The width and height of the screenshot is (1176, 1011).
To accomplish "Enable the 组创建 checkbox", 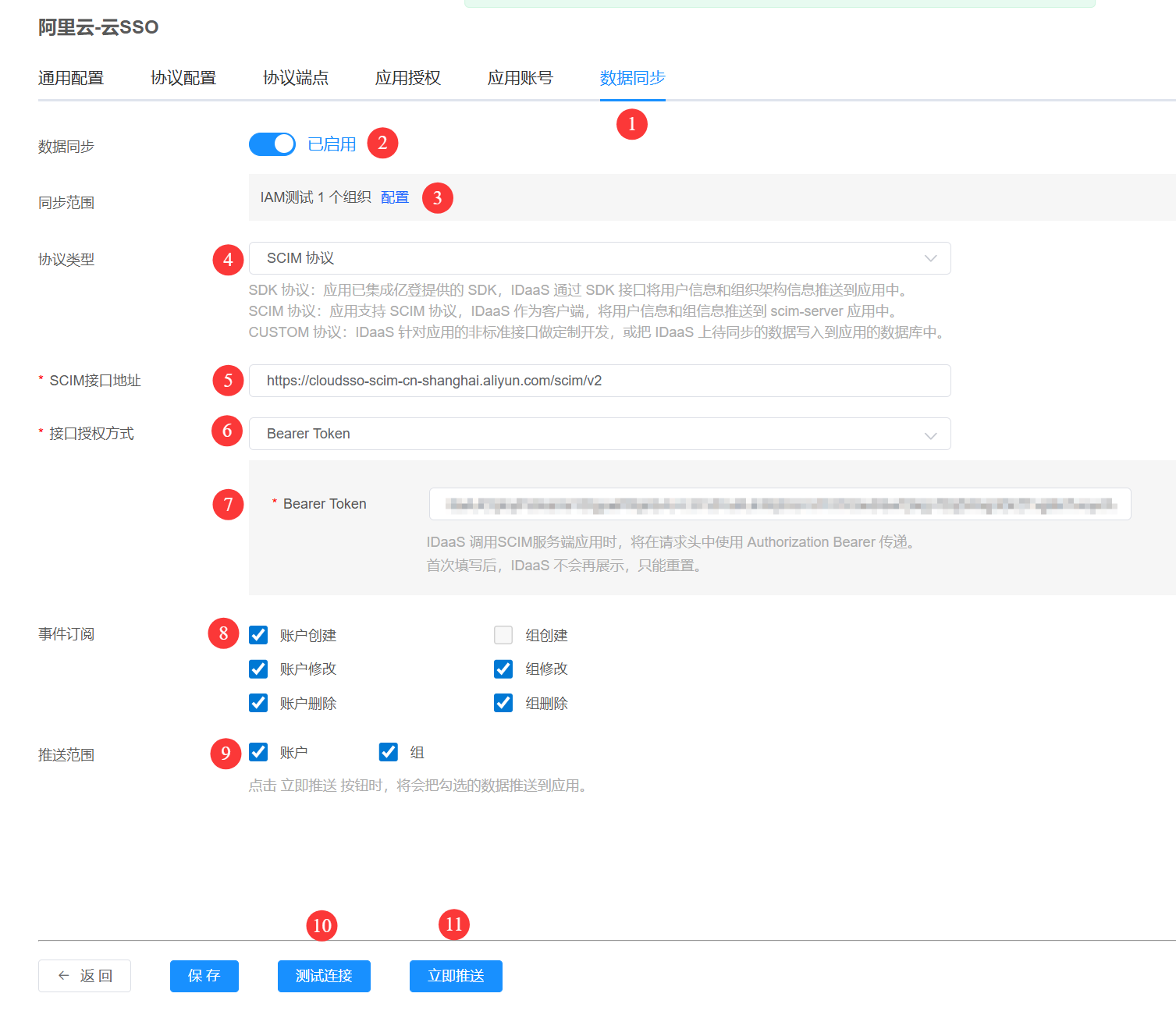I will tap(503, 635).
